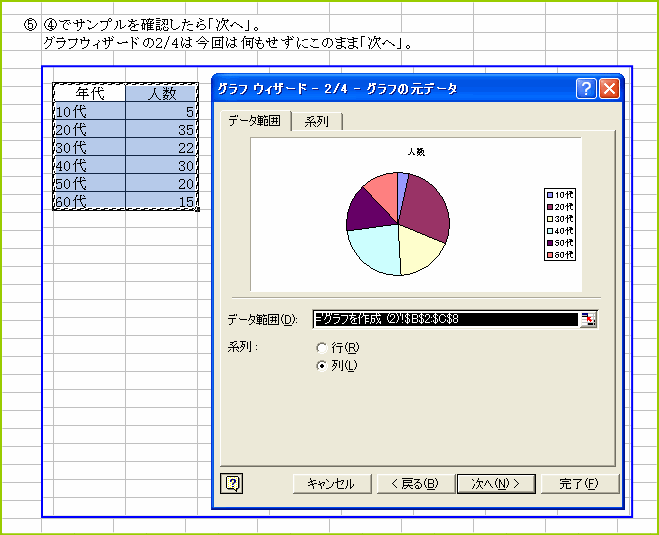Click the キャンセル button

(332, 484)
